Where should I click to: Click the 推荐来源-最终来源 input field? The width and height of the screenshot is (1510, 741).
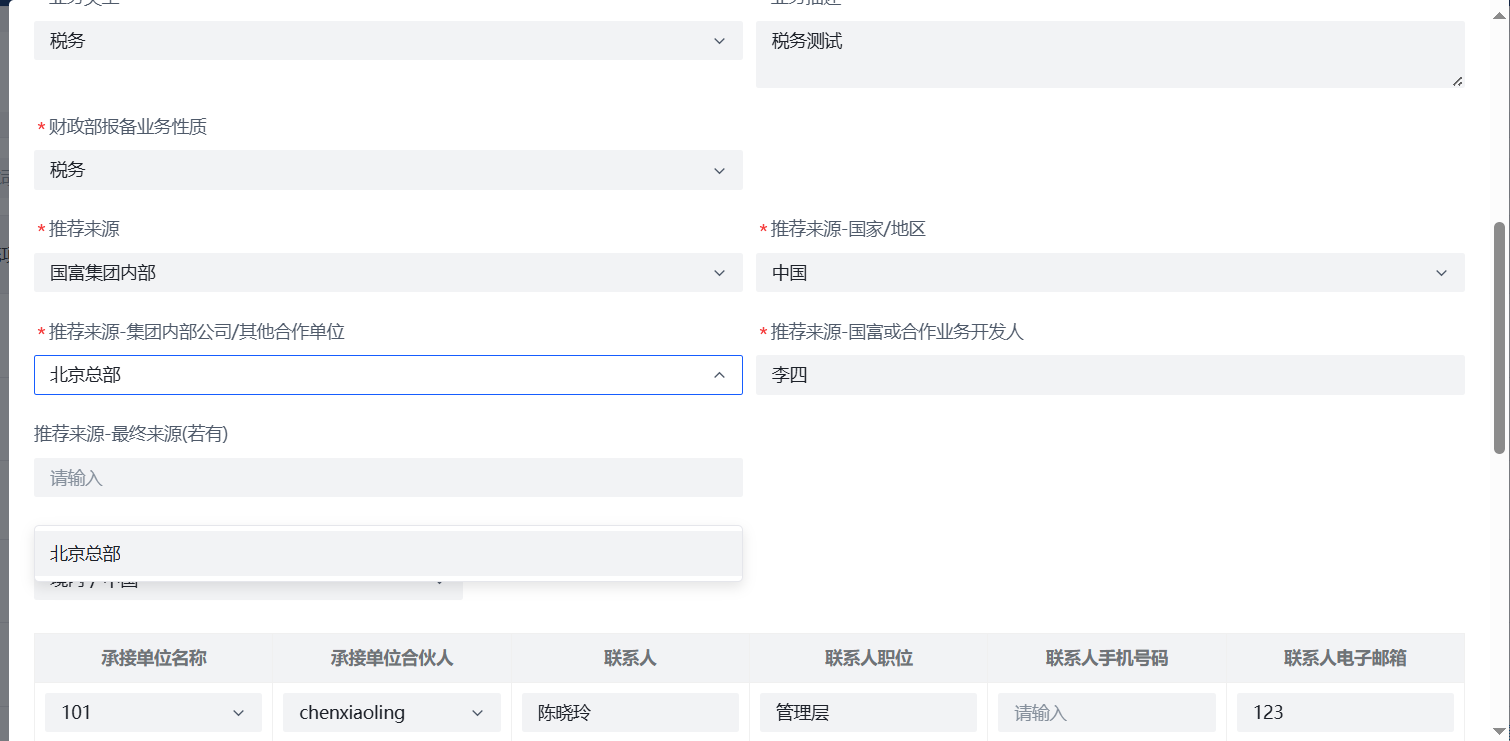point(387,478)
